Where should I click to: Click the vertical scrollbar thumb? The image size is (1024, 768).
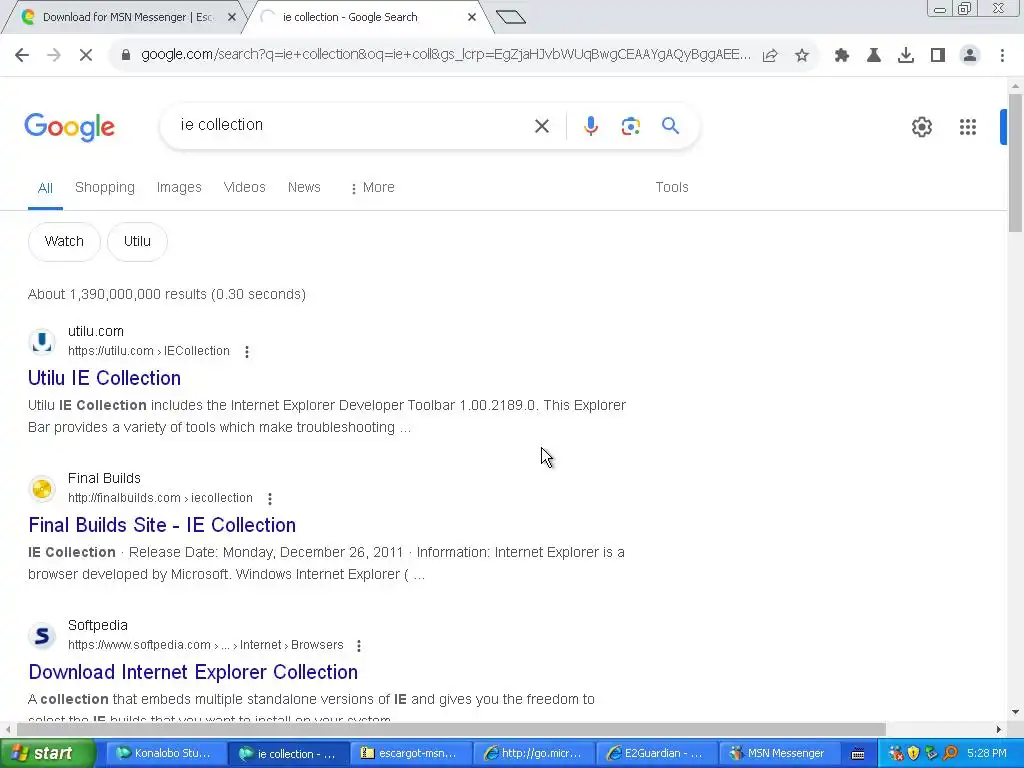1015,163
